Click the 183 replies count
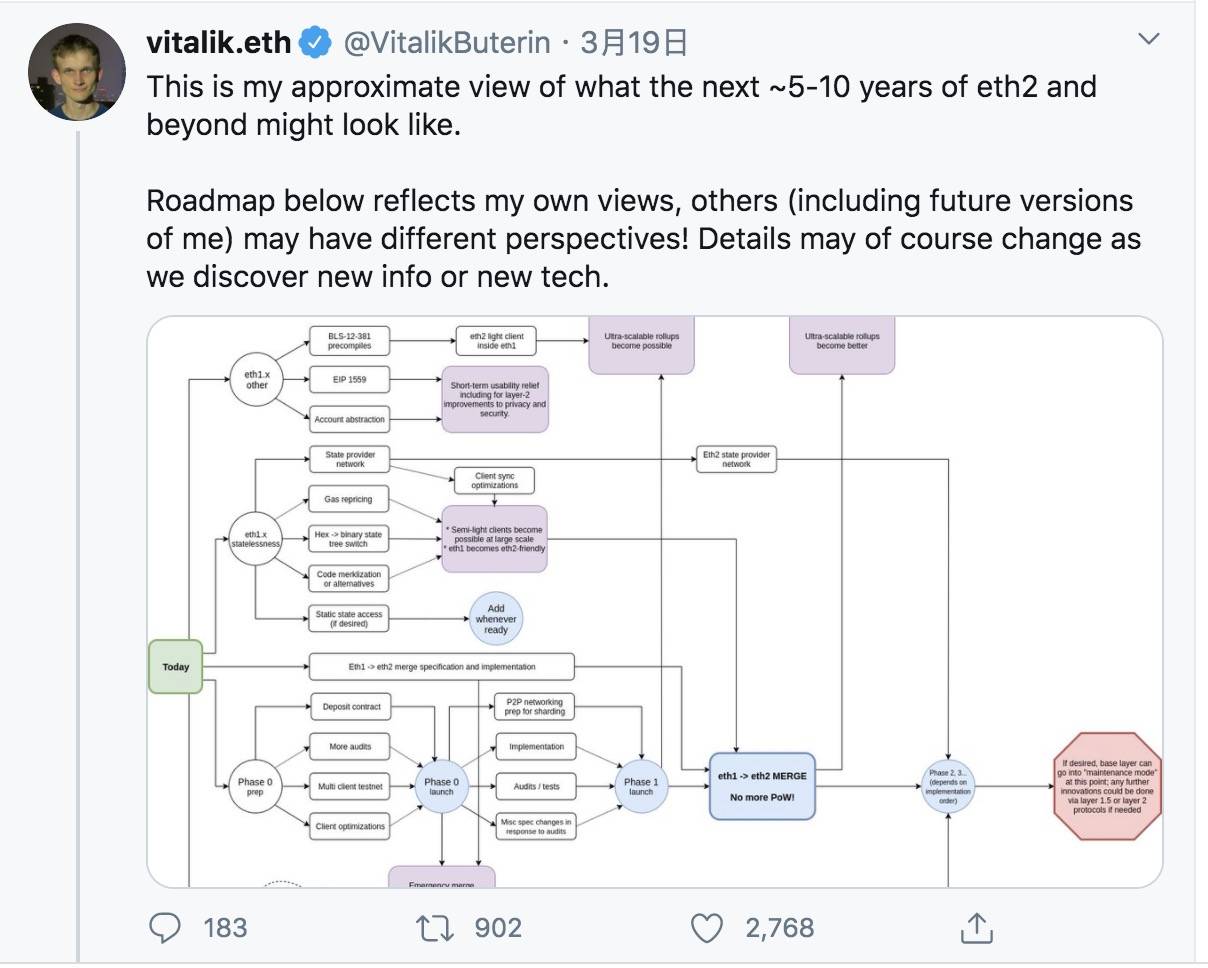The height and width of the screenshot is (968, 1208). pyautogui.click(x=225, y=928)
